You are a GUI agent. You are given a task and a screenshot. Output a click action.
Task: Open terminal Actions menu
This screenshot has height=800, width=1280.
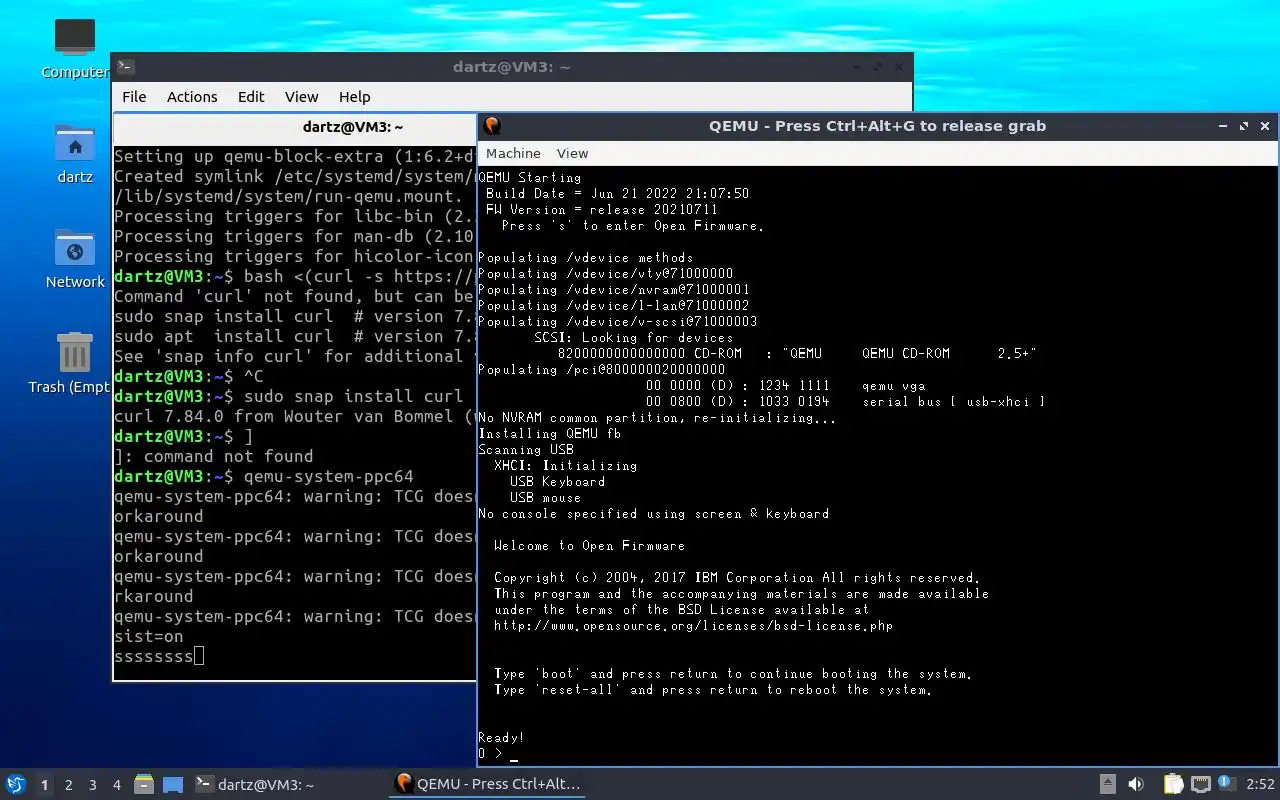pyautogui.click(x=192, y=97)
